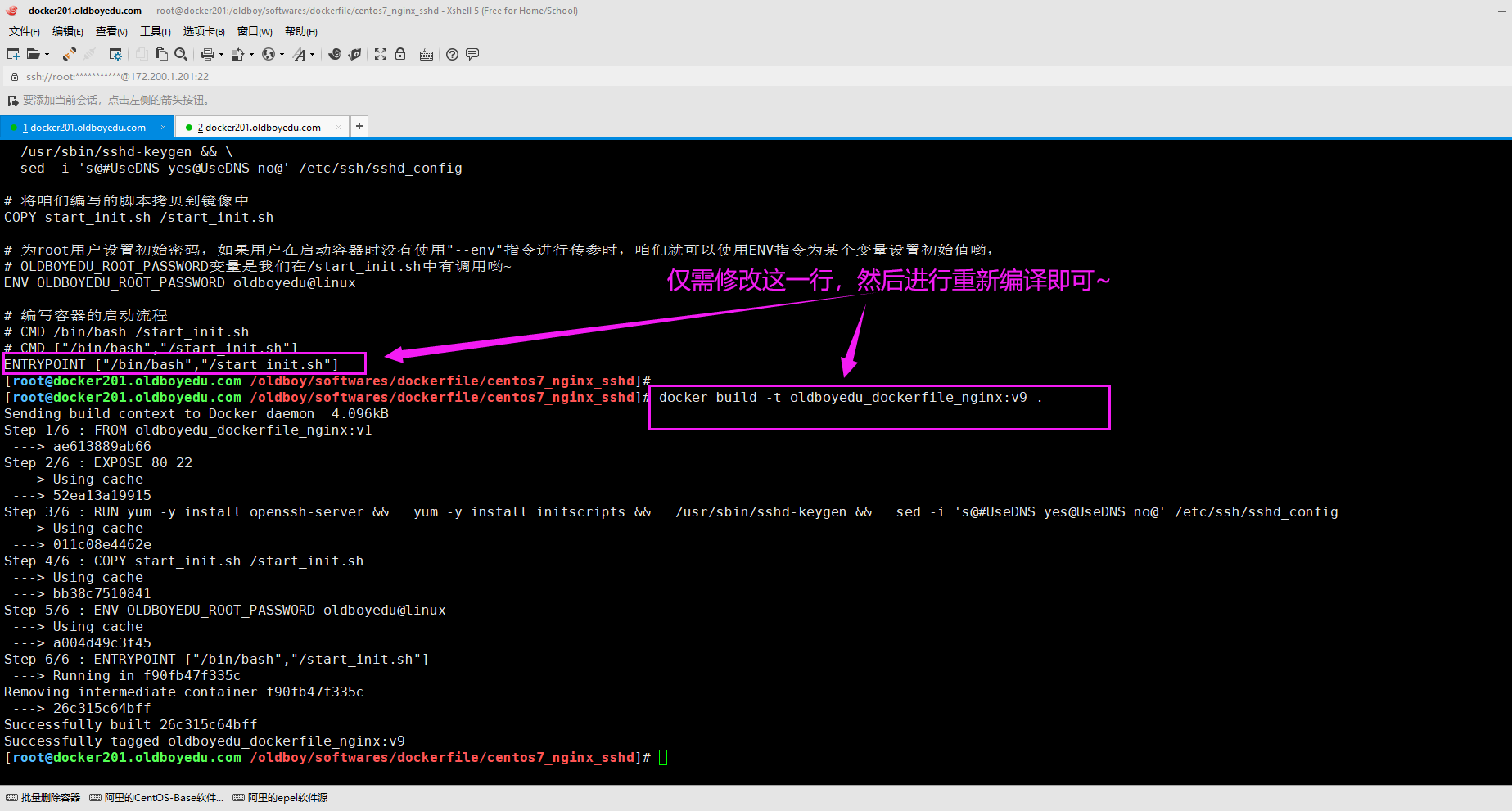Screen dimensions: 1512x811
Task: Click the Reconnect plug icon
Action: [x=70, y=54]
